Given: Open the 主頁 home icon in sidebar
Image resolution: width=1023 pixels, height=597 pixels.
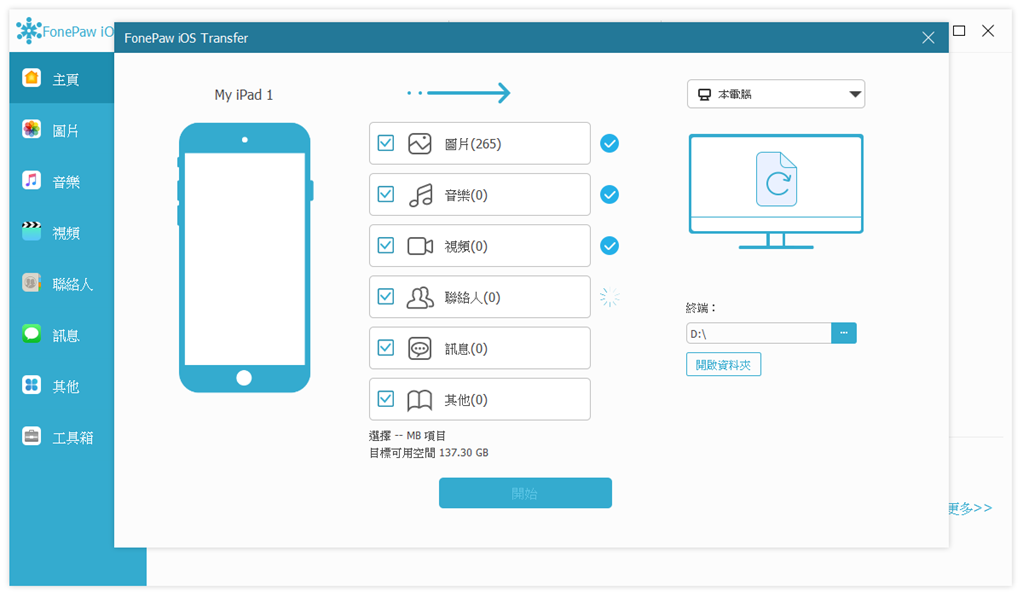Looking at the screenshot, I should pyautogui.click(x=31, y=78).
